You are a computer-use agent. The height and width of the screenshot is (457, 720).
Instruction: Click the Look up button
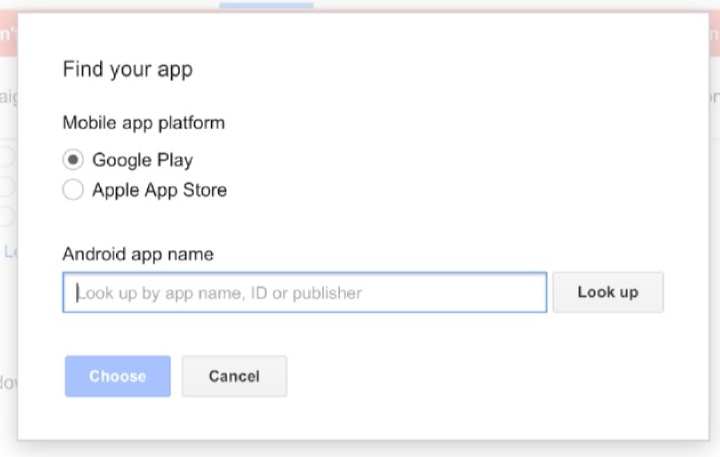click(608, 293)
